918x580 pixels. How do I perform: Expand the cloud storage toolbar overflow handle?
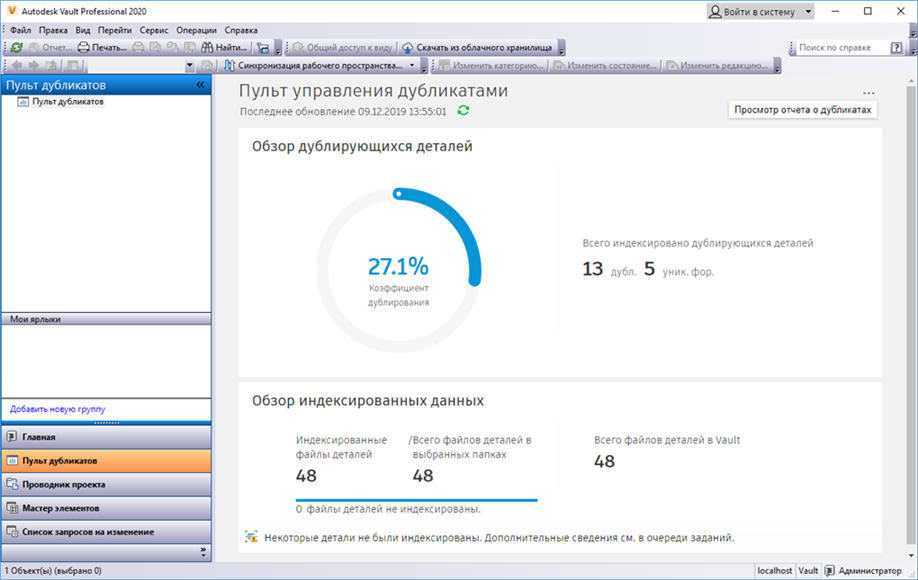click(x=561, y=48)
